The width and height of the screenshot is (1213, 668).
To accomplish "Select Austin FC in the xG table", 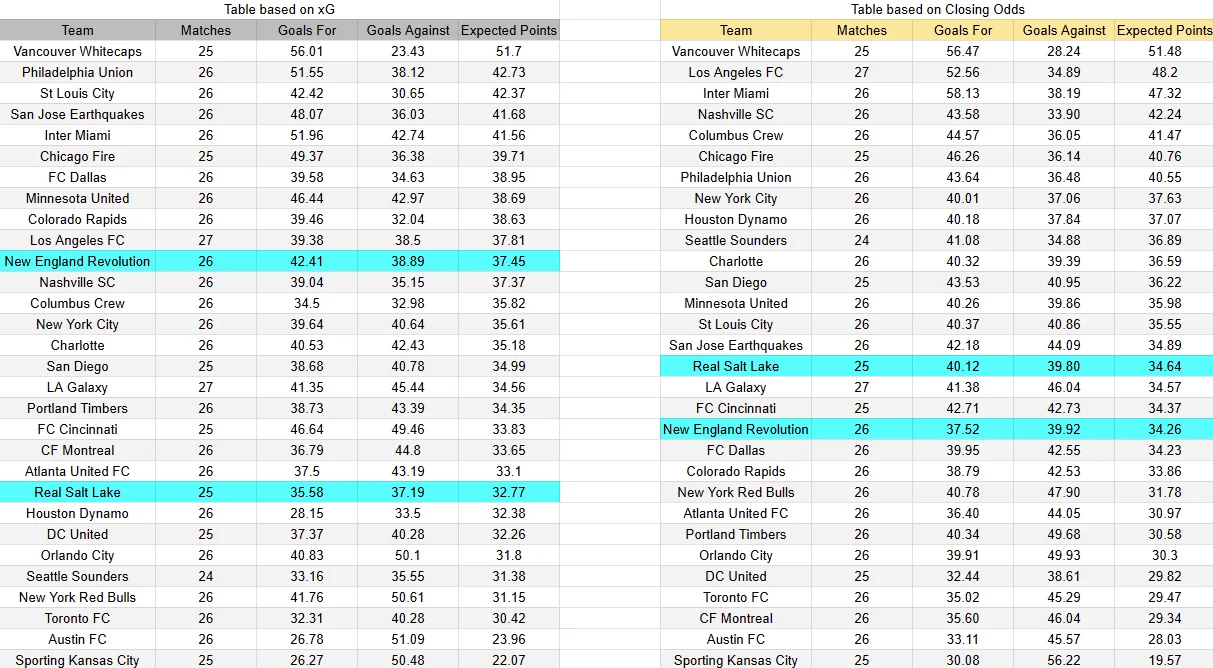I will 77,639.
